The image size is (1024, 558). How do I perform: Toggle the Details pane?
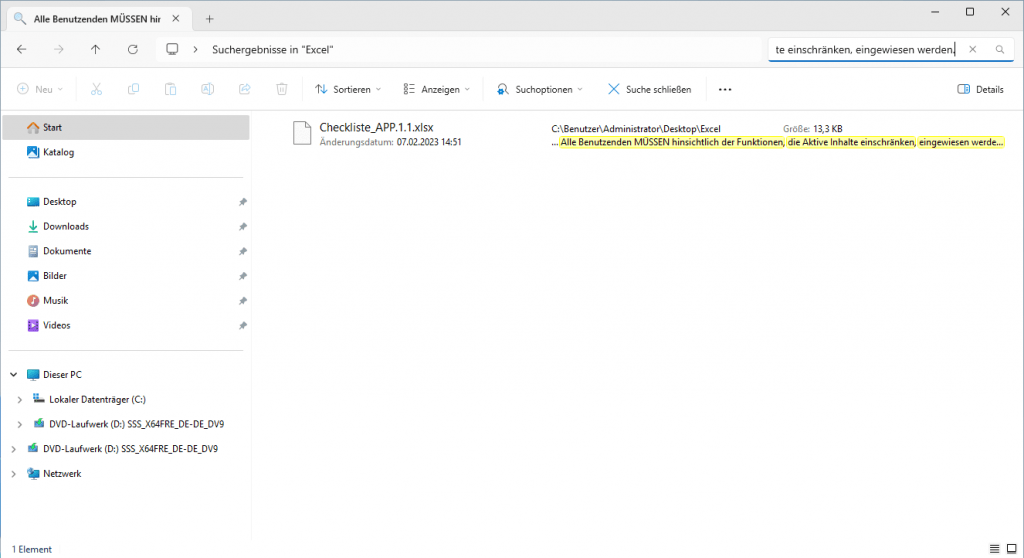point(980,89)
